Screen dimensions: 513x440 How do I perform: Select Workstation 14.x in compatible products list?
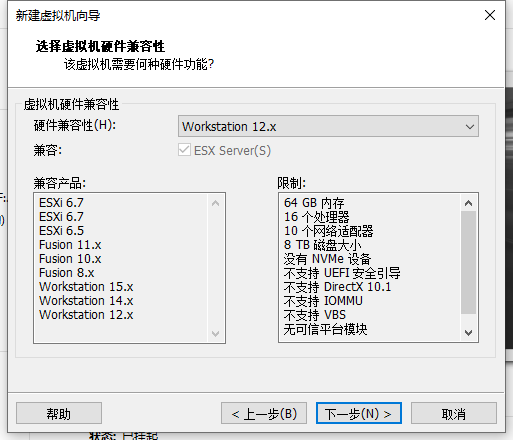click(x=86, y=301)
